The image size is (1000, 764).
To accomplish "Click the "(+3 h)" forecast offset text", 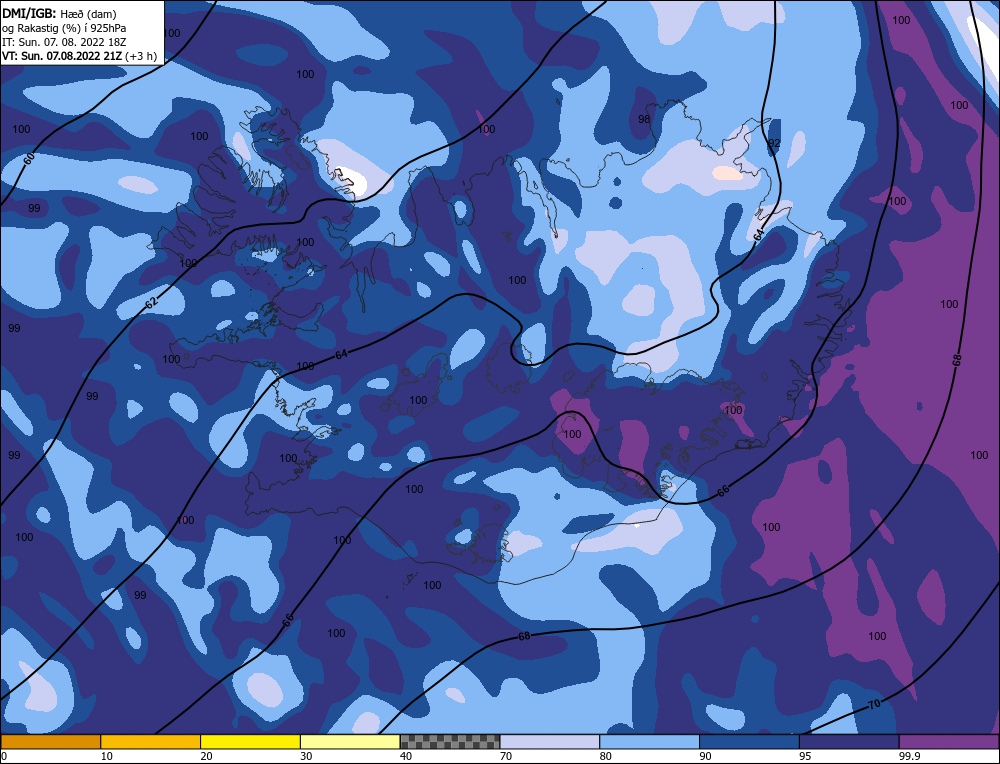I will (x=141, y=56).
